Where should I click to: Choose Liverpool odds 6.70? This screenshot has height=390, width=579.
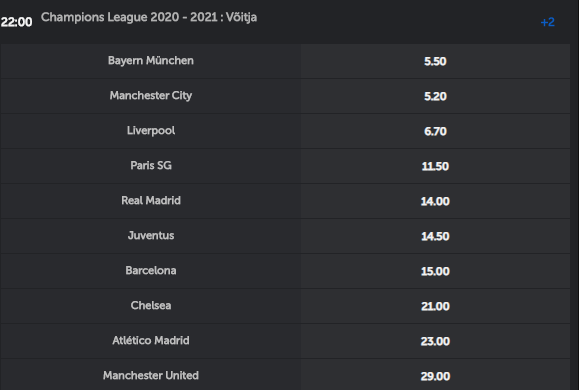[435, 131]
